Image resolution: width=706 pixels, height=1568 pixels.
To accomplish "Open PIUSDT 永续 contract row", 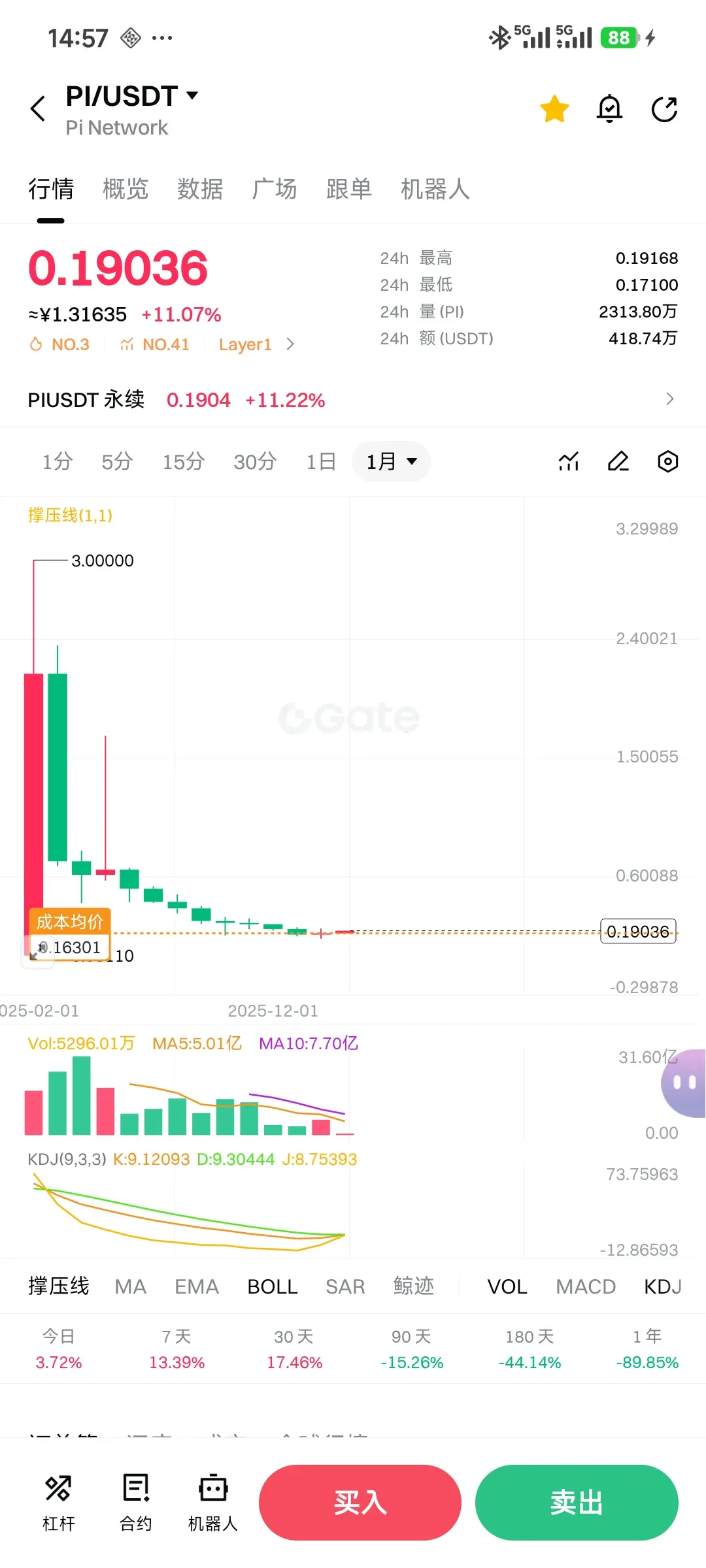I will tap(353, 399).
